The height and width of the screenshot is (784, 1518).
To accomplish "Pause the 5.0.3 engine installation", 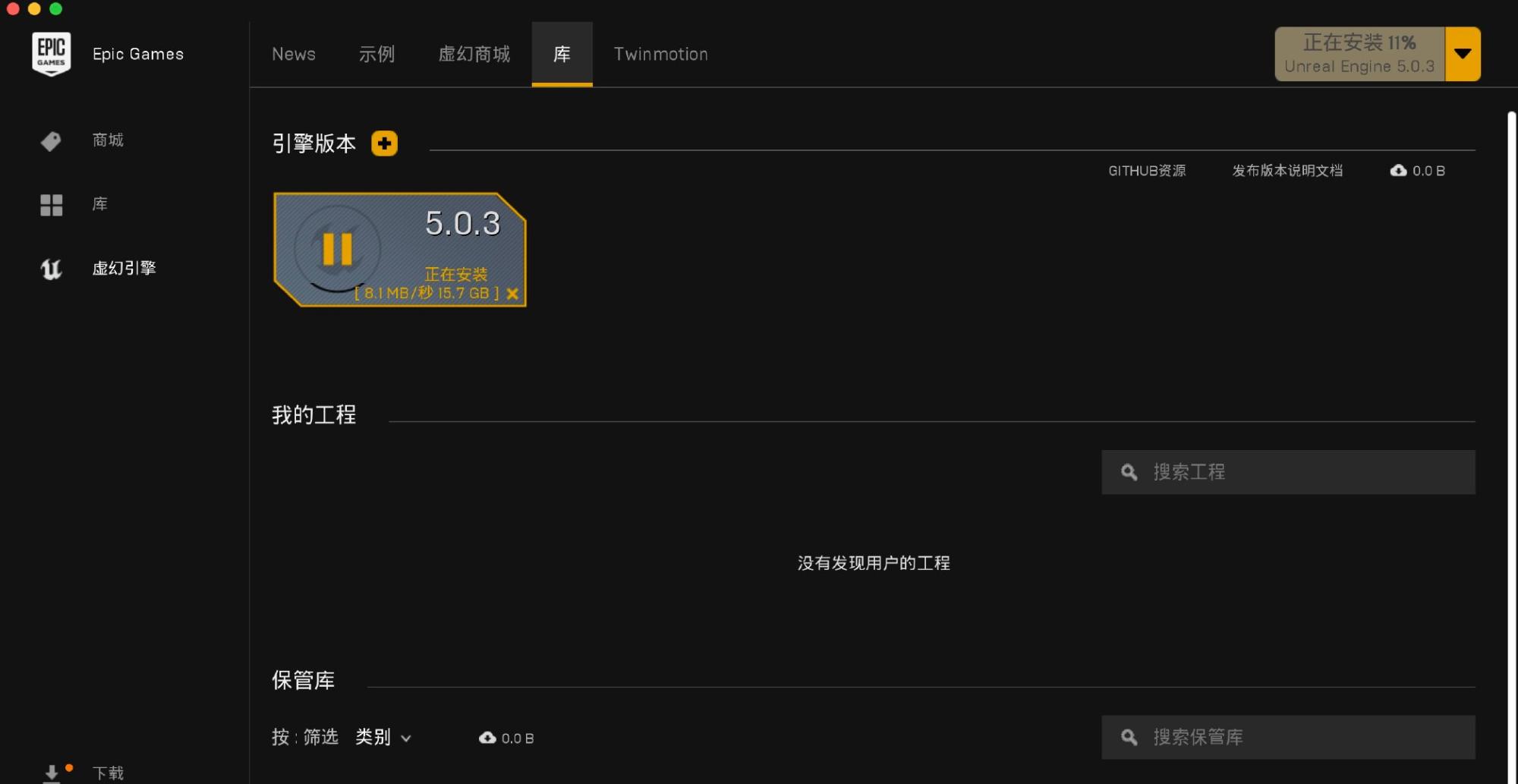I will pyautogui.click(x=337, y=248).
